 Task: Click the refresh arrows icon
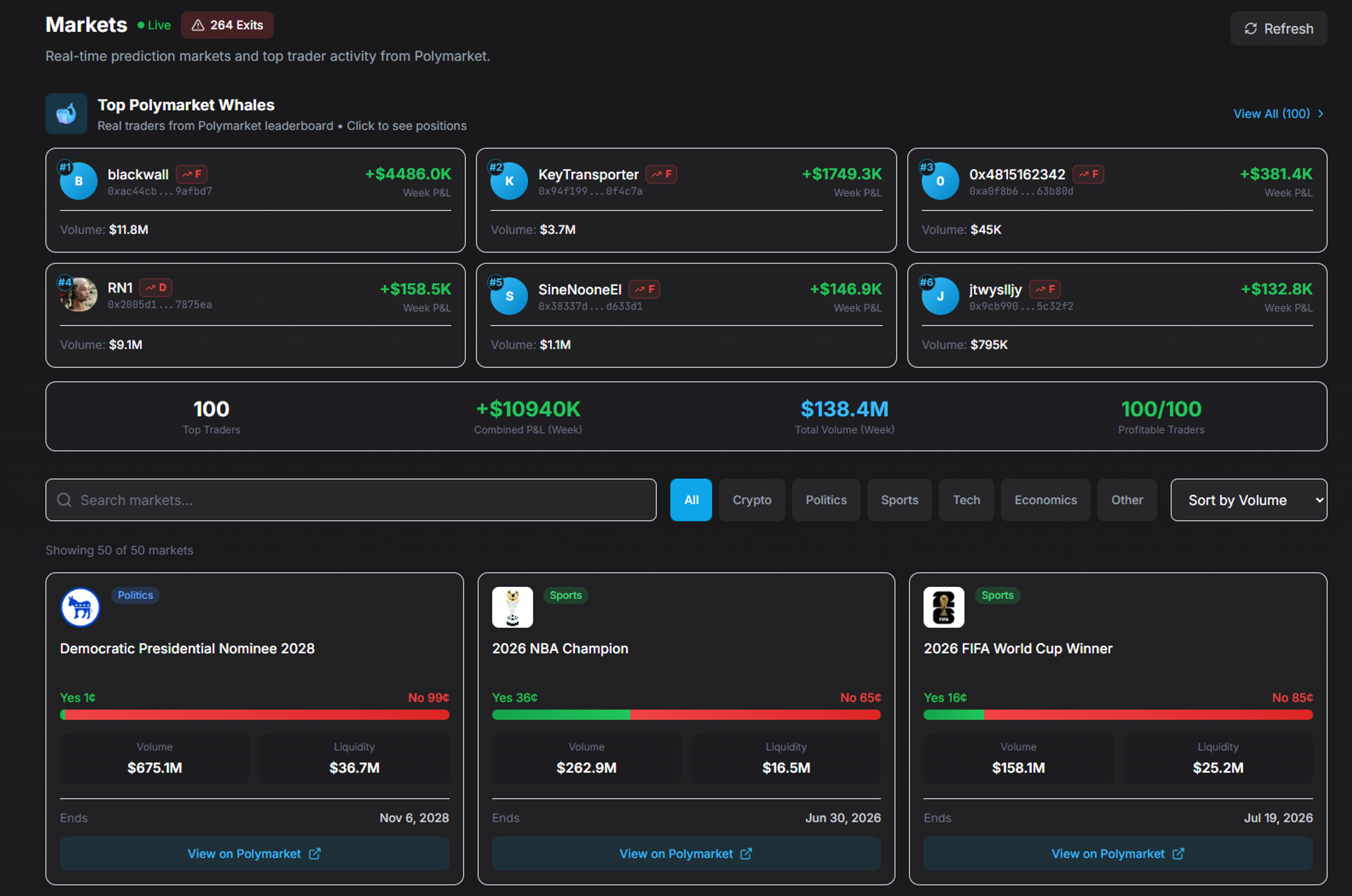click(1251, 29)
